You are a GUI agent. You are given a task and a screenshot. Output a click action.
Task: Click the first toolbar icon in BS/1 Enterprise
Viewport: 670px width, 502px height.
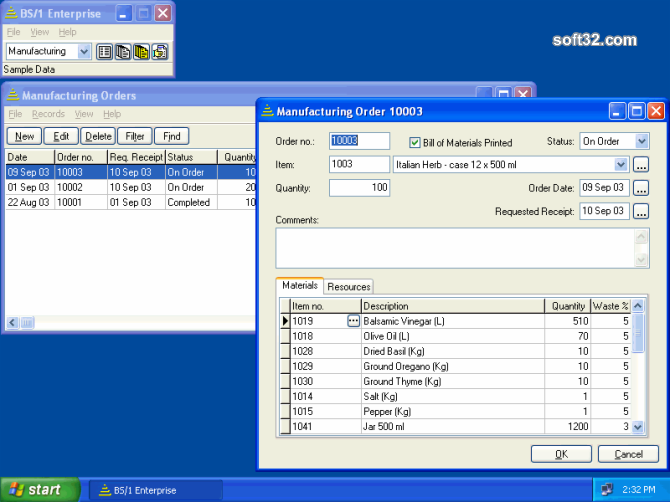pyautogui.click(x=104, y=52)
